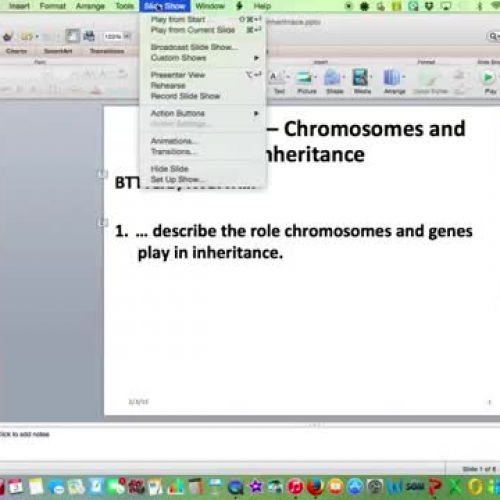500x500 pixels.
Task: Open Media dropdown arrow
Action: click(371, 77)
